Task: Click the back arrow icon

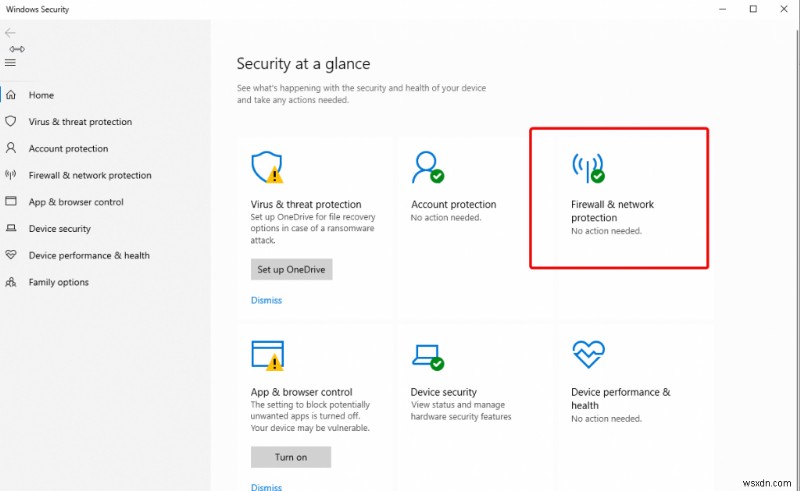Action: click(11, 32)
